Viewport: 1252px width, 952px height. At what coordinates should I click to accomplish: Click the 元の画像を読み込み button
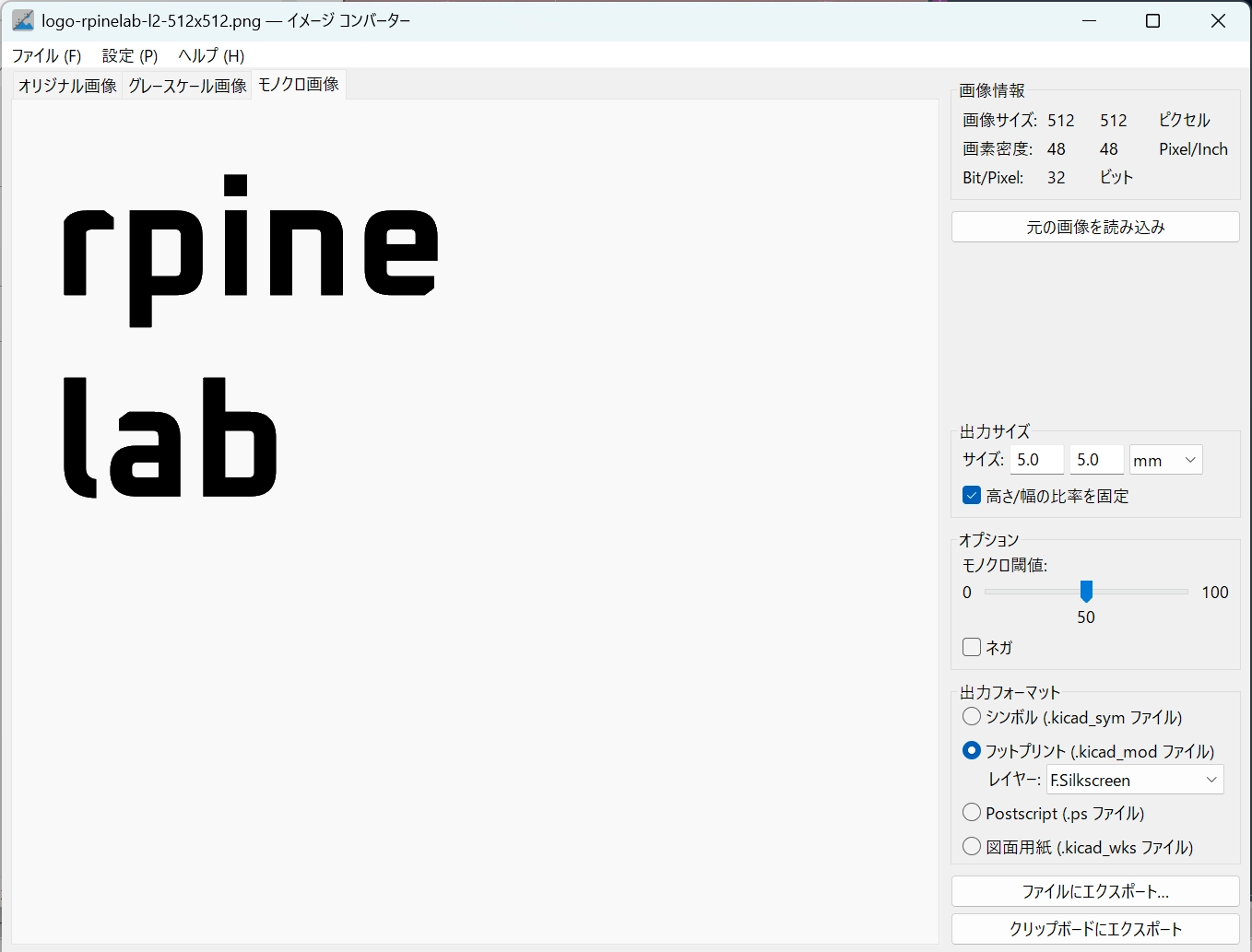1095,227
